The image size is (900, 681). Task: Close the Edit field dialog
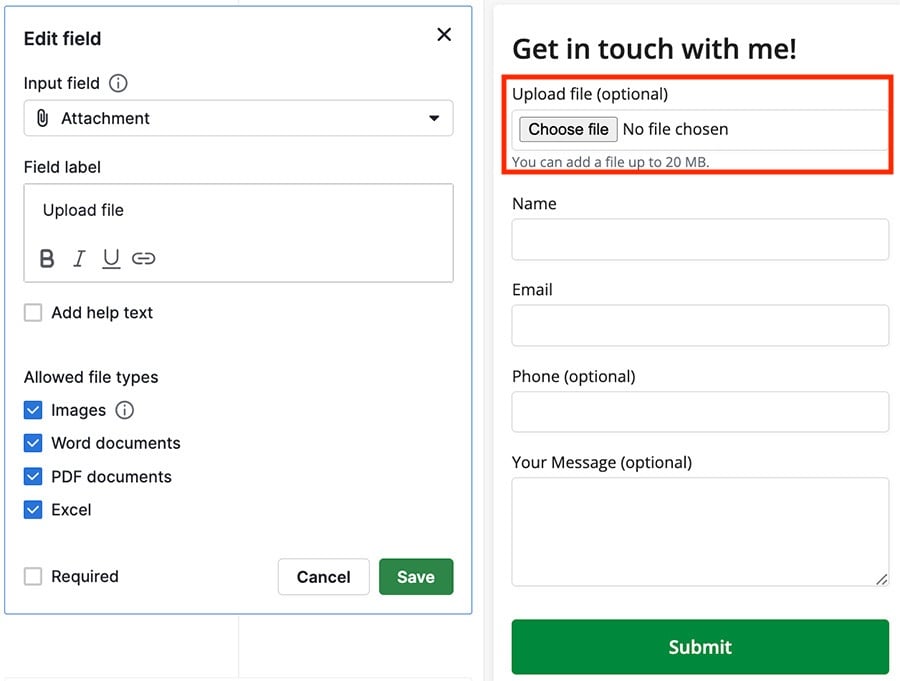[x=444, y=34]
